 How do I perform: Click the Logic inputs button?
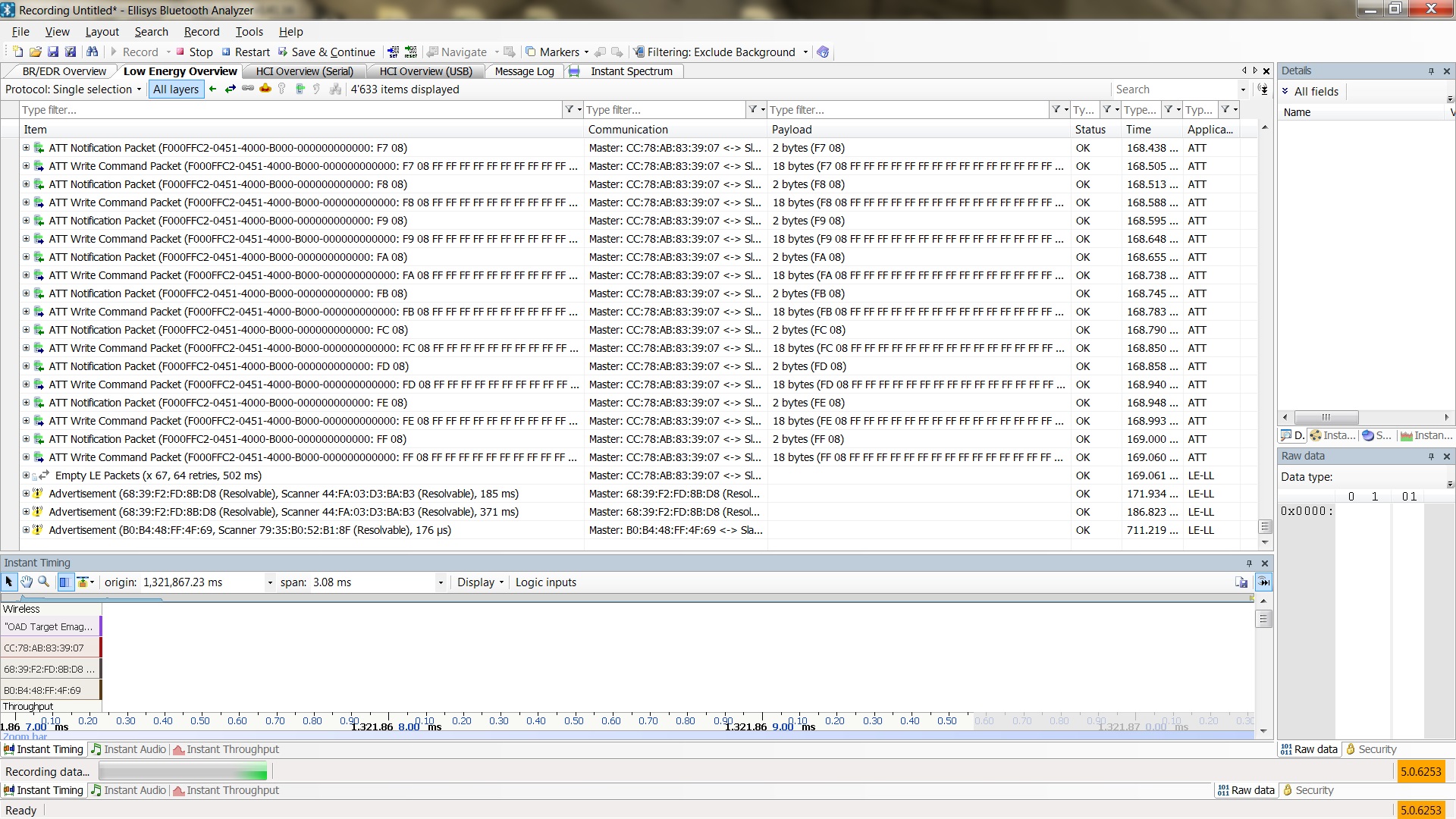(x=545, y=582)
